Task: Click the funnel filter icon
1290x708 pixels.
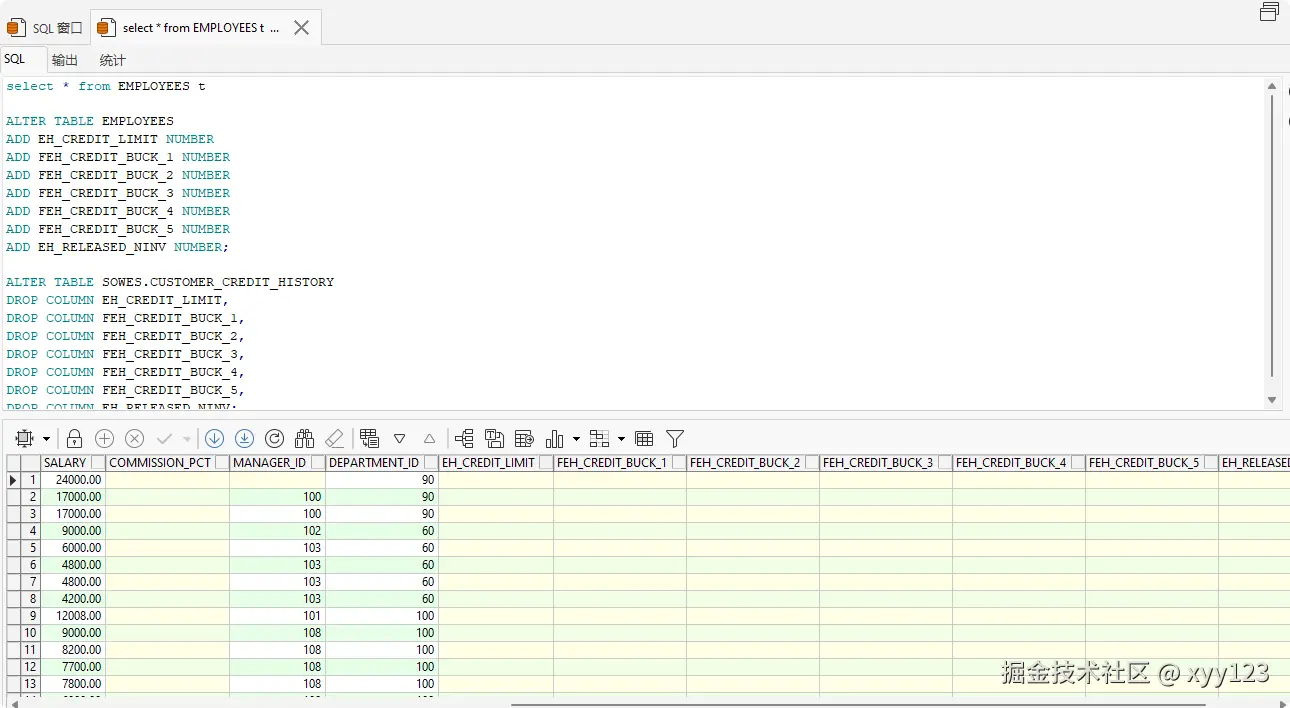Action: tap(675, 438)
